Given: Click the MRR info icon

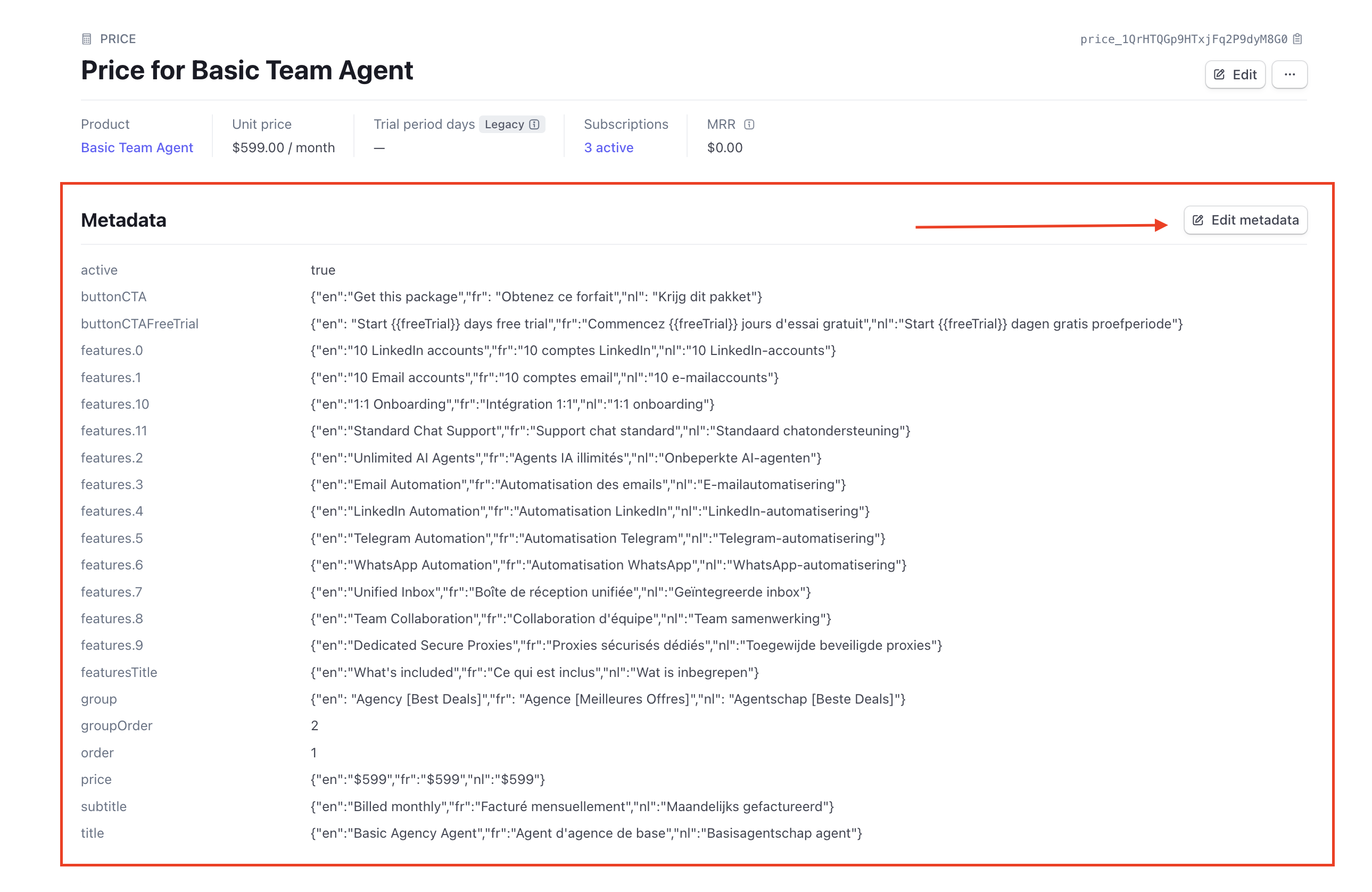Looking at the screenshot, I should pyautogui.click(x=749, y=125).
